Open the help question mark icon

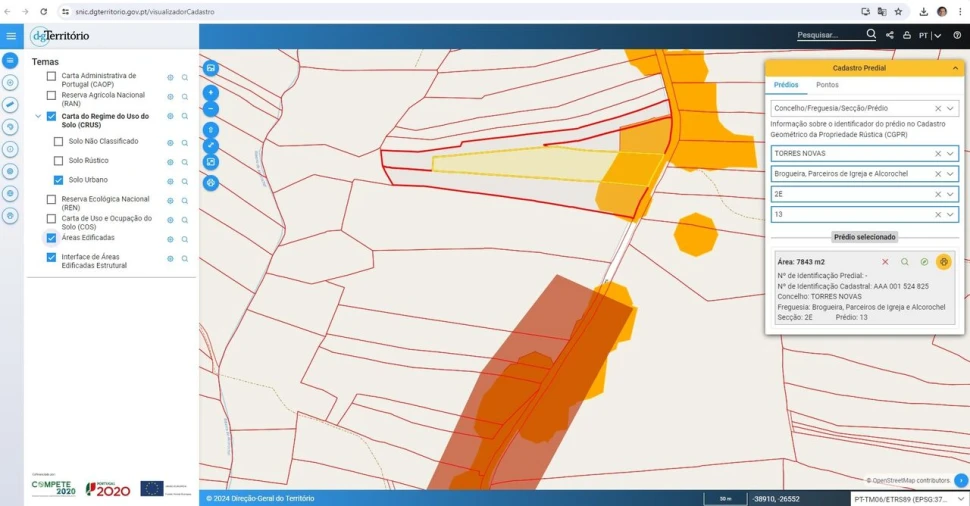(x=957, y=36)
